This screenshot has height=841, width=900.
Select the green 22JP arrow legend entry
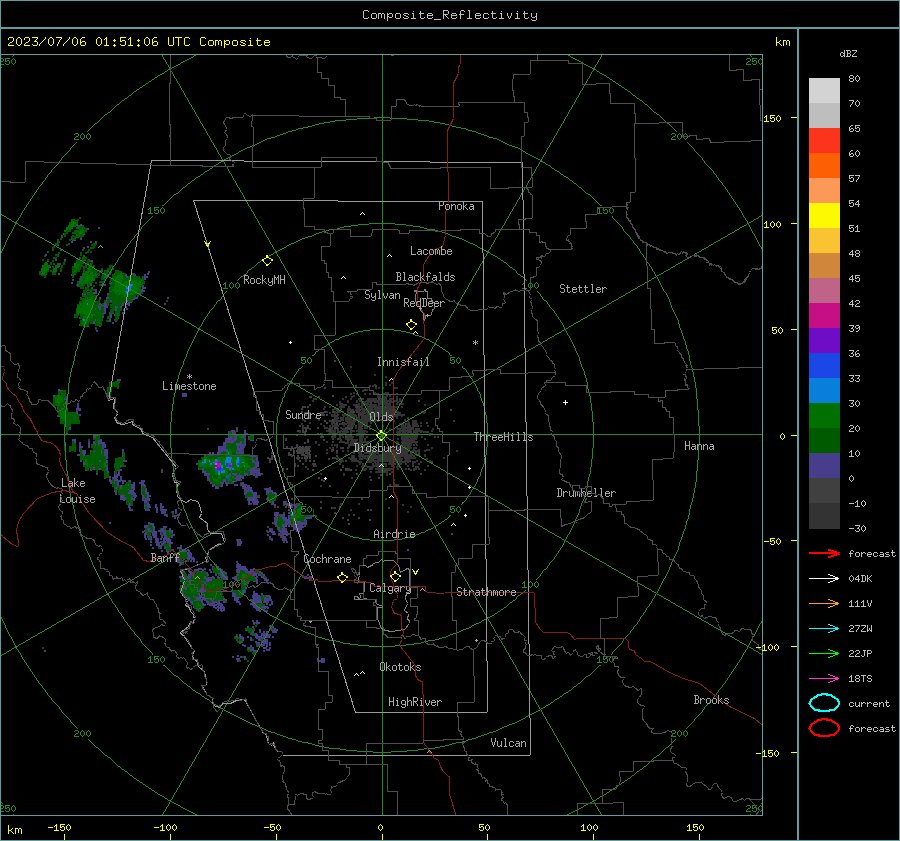point(824,653)
